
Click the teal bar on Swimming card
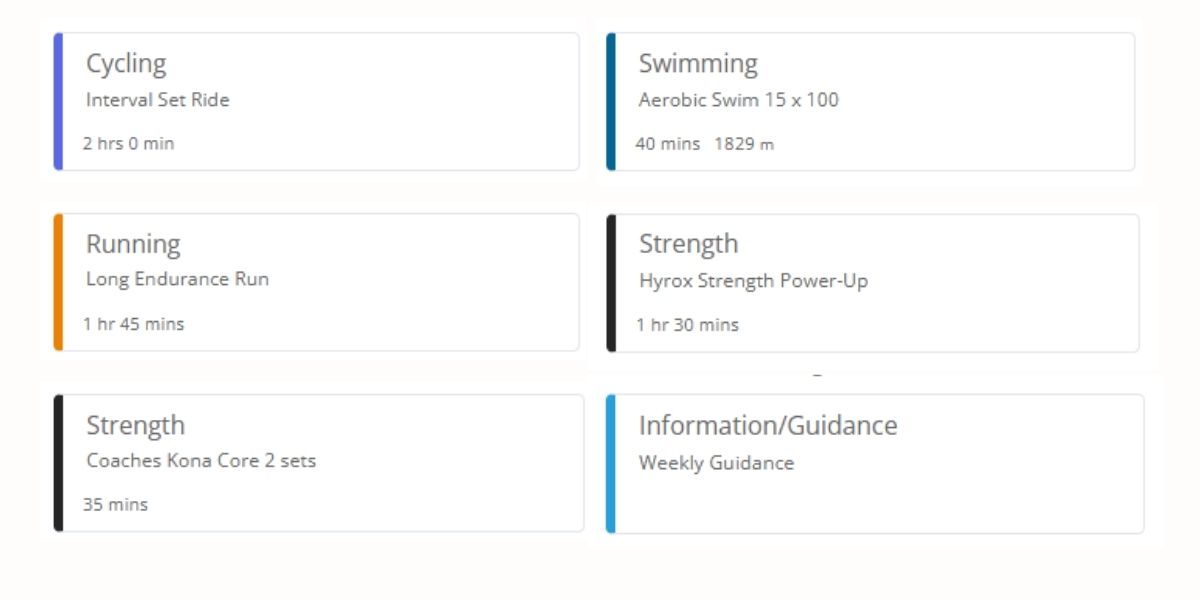click(x=611, y=101)
